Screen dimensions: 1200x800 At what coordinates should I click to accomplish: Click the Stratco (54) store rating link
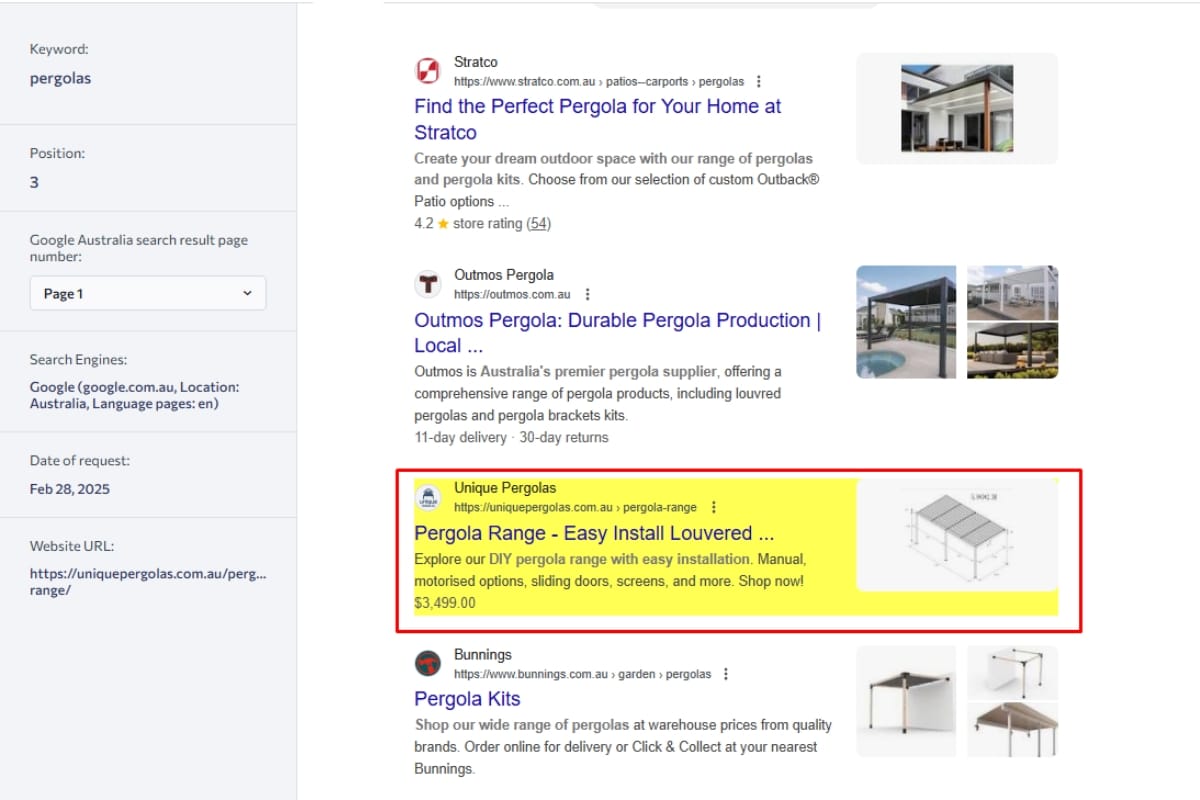pyautogui.click(x=539, y=224)
